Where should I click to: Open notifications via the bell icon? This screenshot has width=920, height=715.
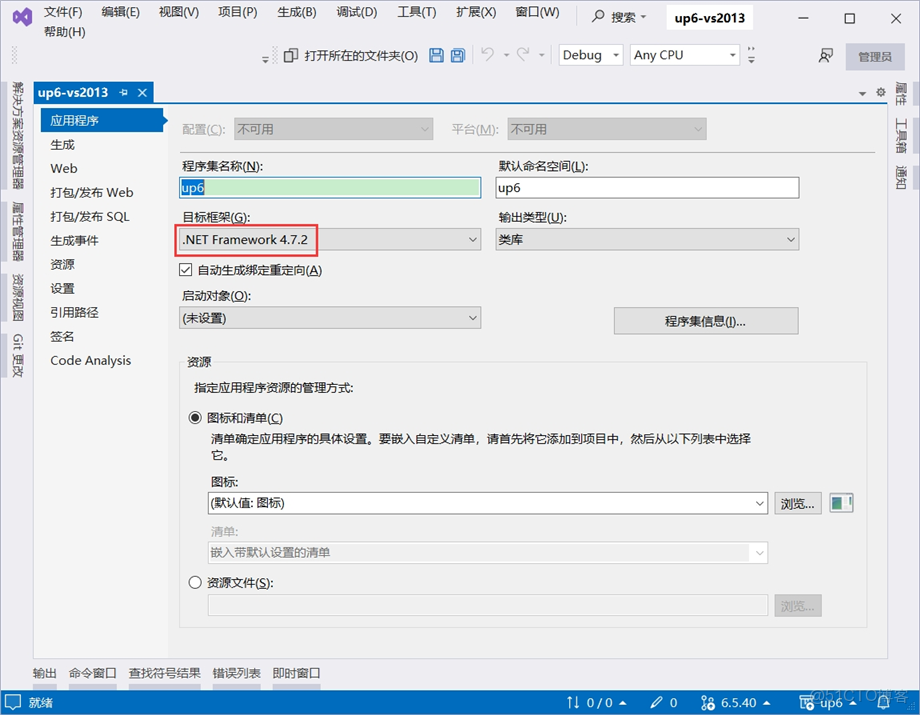coord(881,703)
